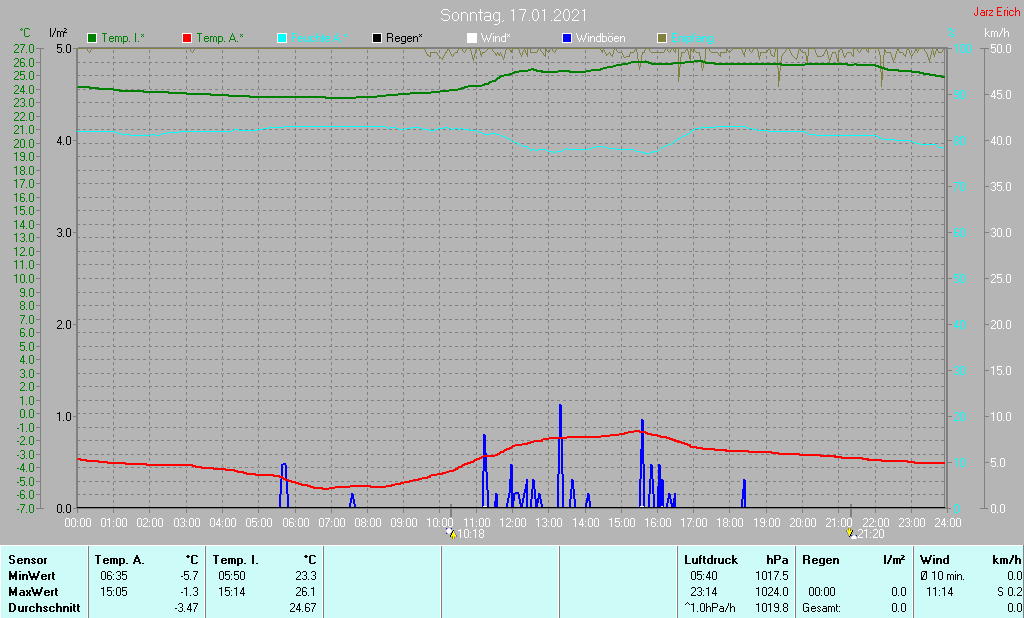Click the Jarz Erich label

997,12
